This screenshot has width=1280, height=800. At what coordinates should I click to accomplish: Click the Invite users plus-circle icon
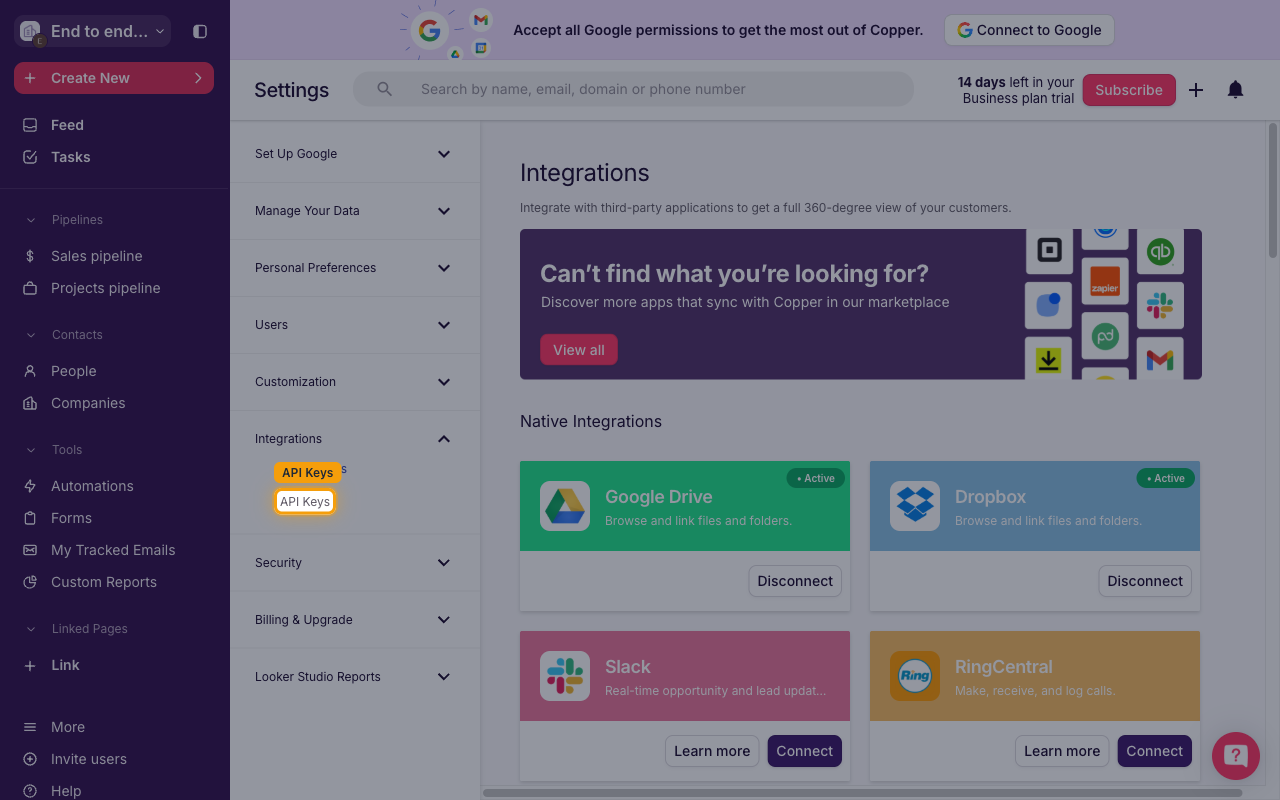pyautogui.click(x=30, y=759)
